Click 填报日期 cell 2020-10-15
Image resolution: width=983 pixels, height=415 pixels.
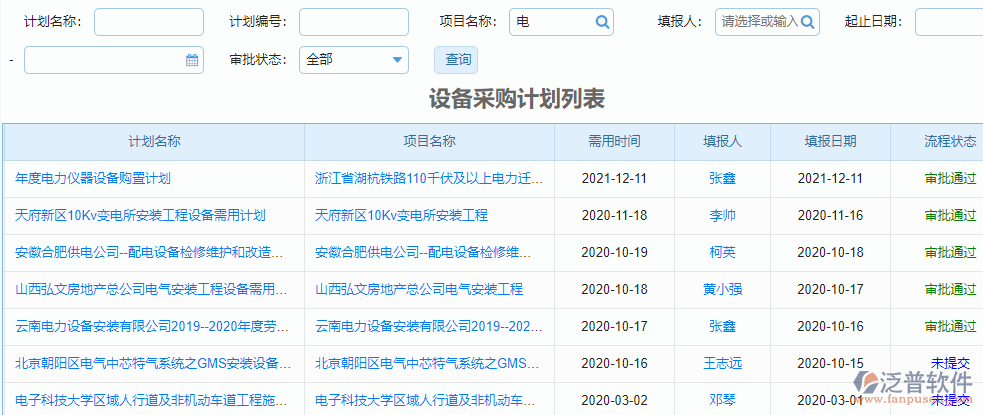coord(830,363)
